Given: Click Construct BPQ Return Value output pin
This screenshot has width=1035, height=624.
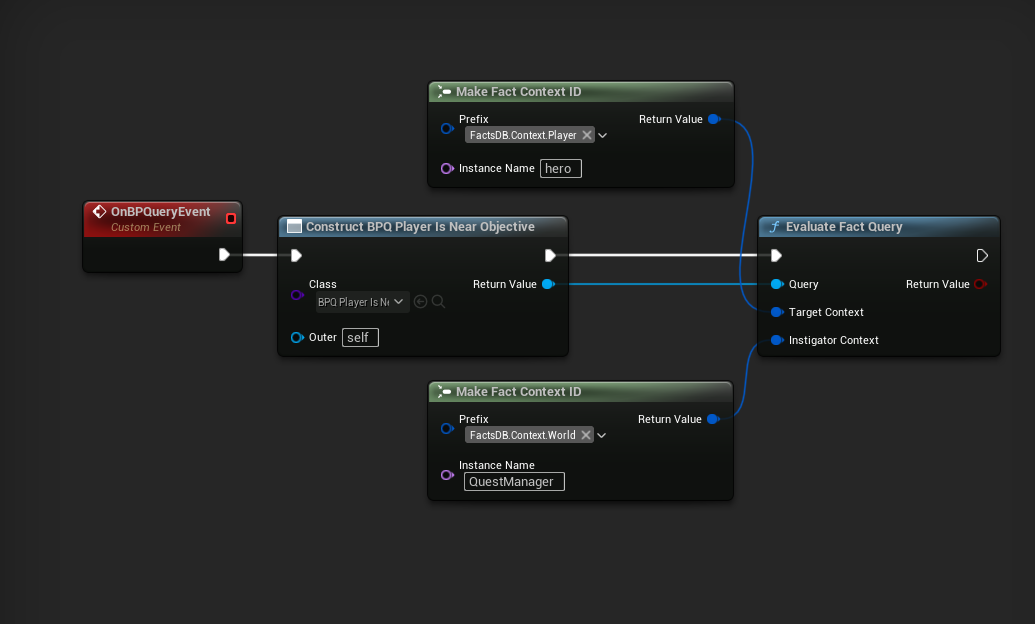Looking at the screenshot, I should coord(548,284).
